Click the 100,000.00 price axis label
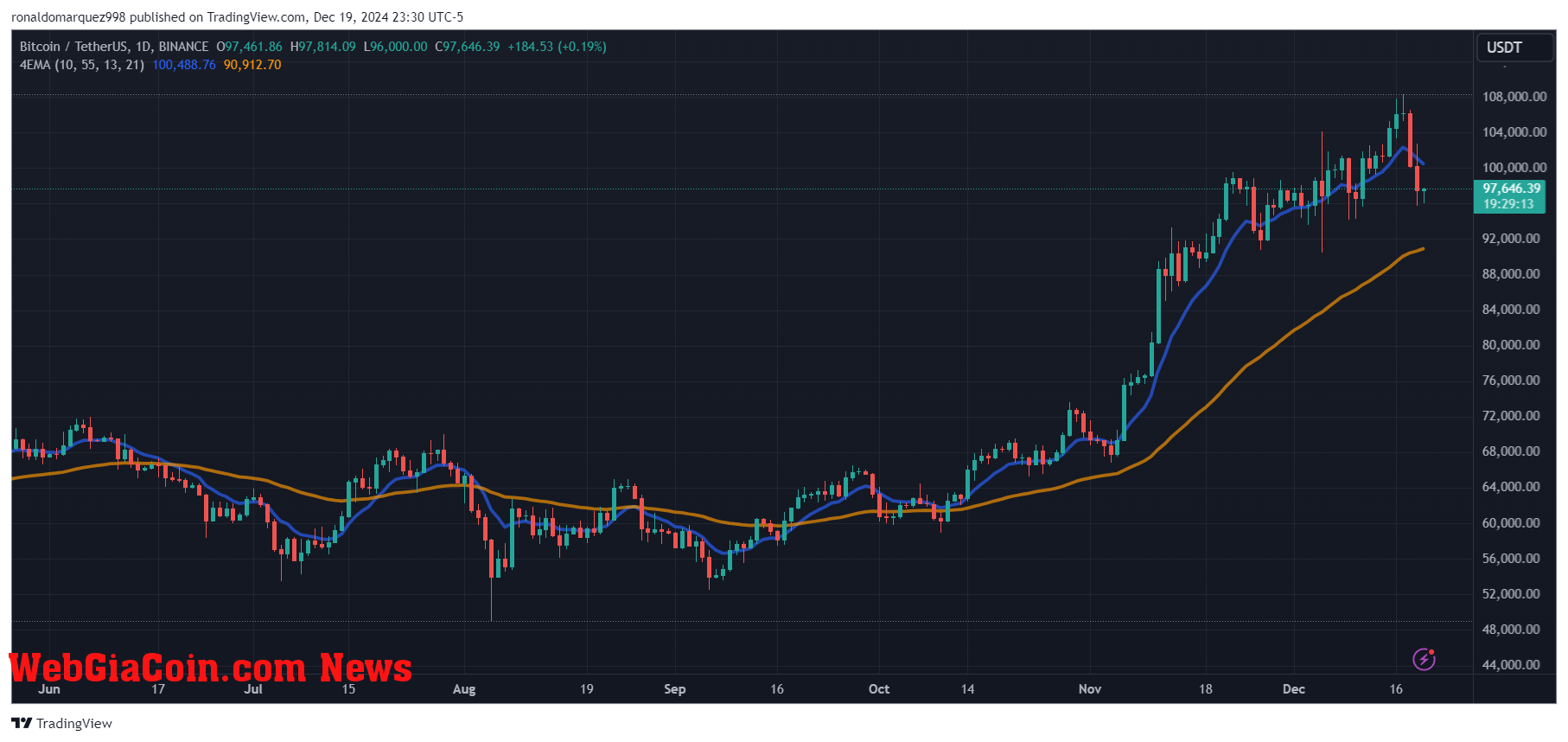The image size is (1568, 742). [1514, 168]
